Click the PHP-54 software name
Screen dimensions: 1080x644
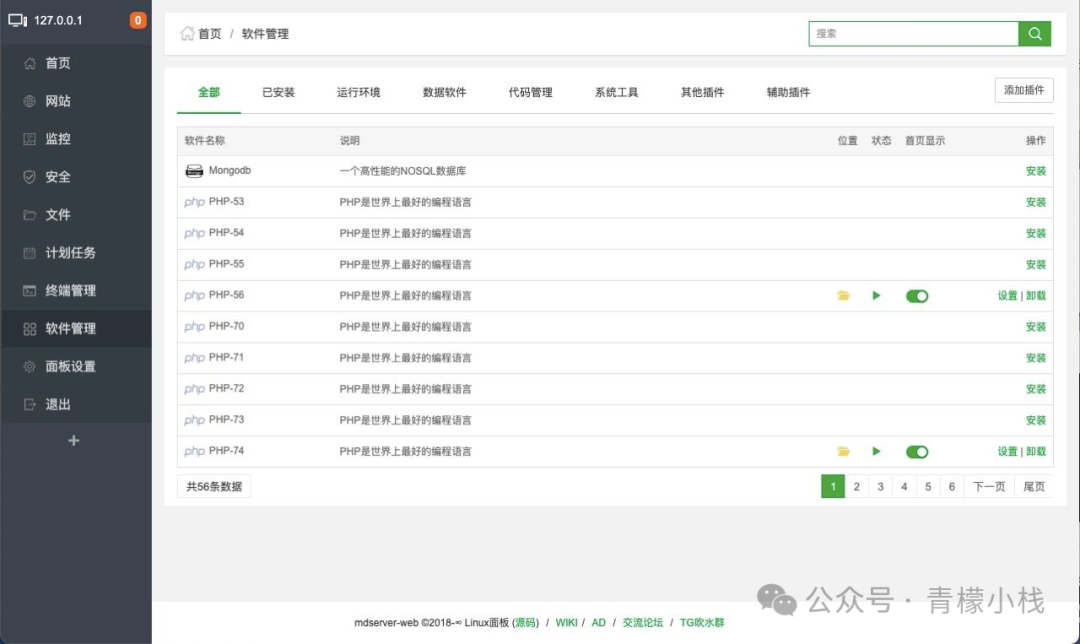coord(226,233)
